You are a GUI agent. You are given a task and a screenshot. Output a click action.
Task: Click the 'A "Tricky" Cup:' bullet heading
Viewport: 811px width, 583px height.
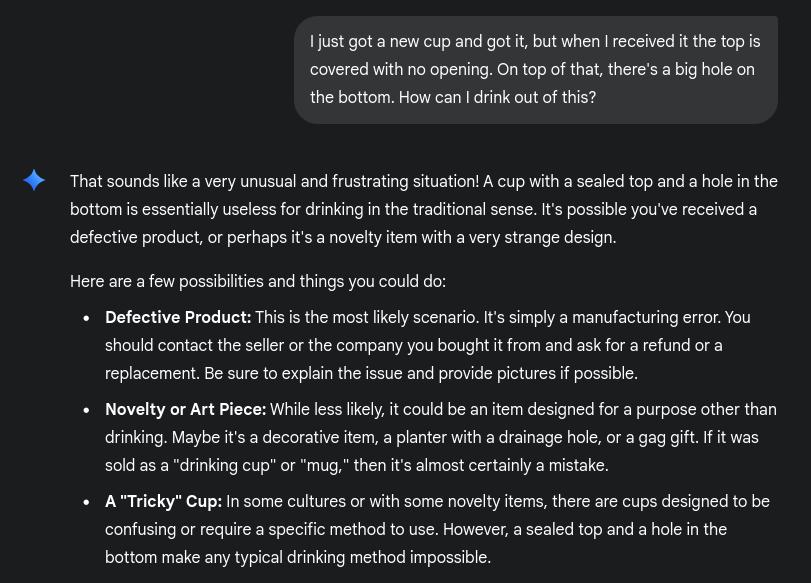163,501
